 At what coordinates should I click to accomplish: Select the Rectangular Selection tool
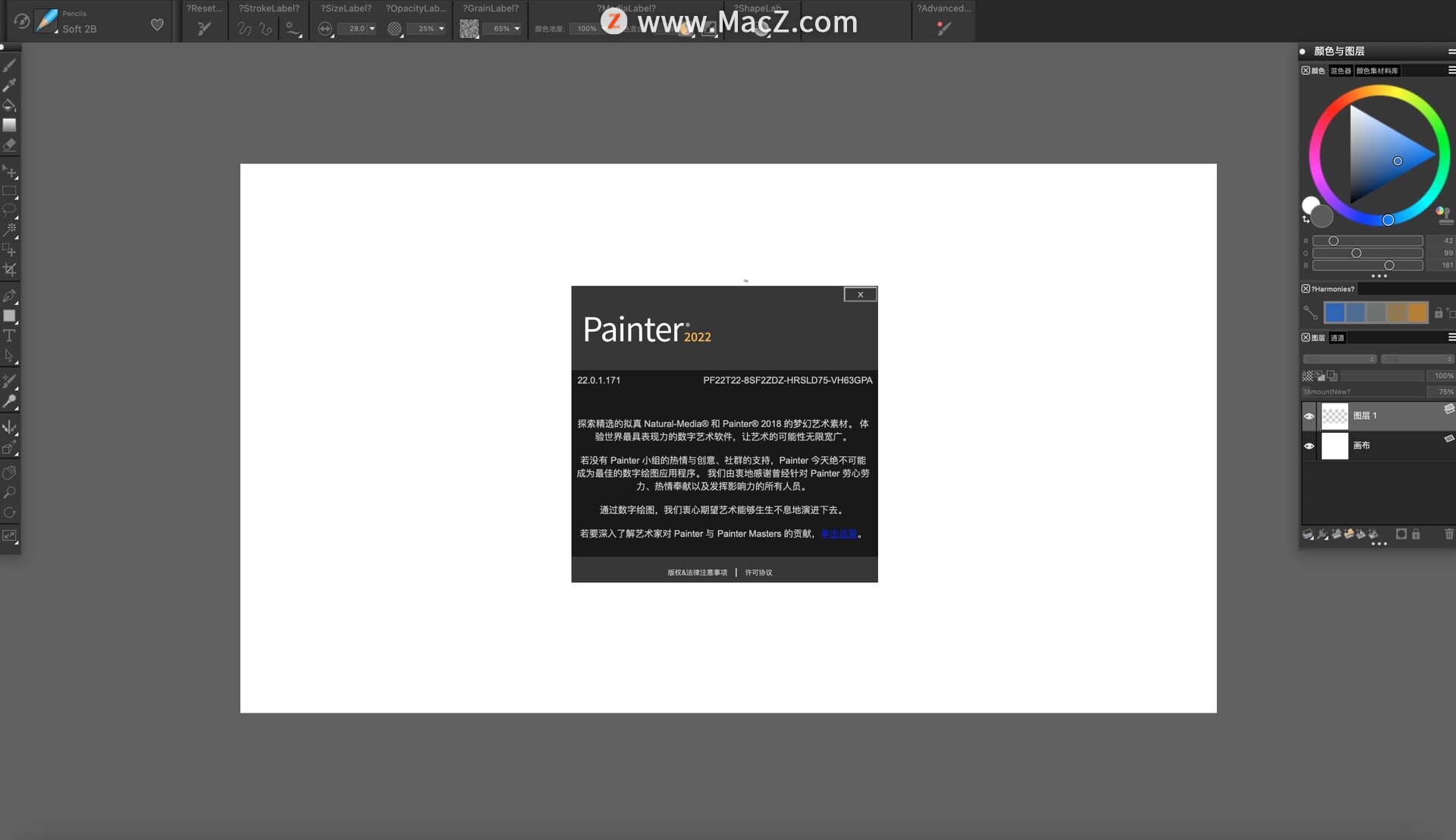(9, 191)
